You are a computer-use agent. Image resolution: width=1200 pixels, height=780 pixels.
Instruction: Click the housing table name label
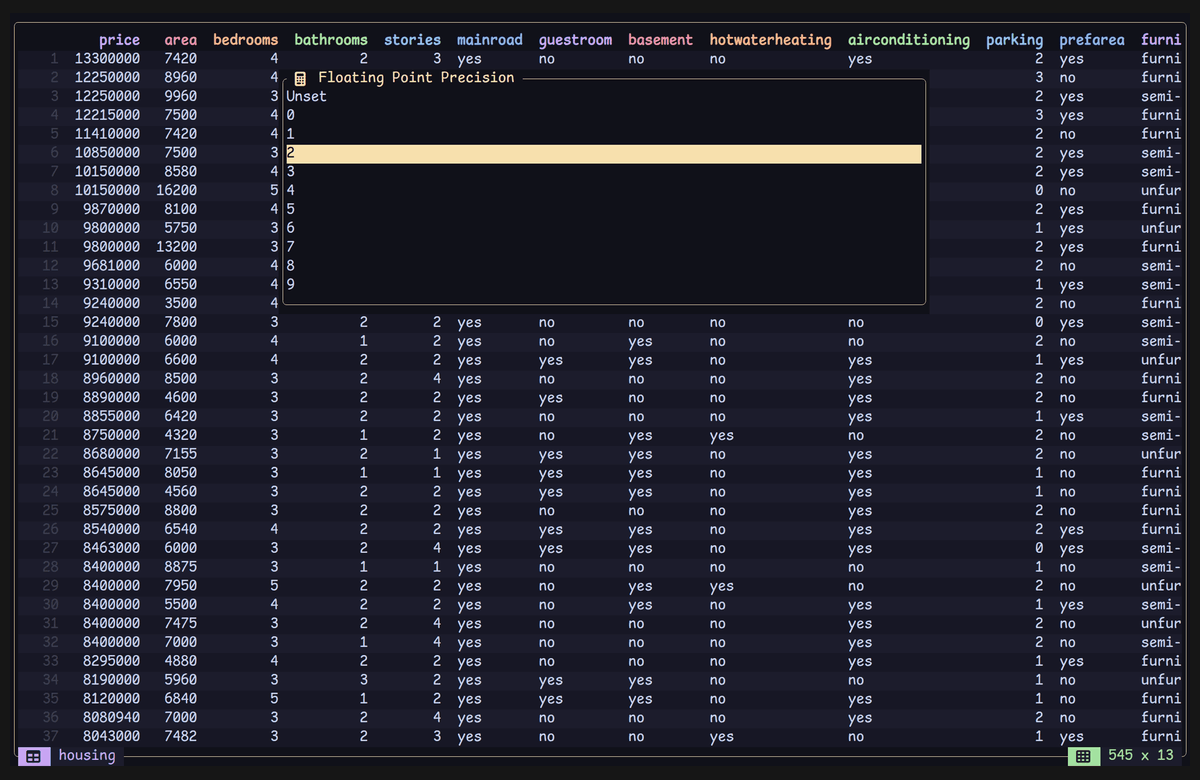coord(87,756)
